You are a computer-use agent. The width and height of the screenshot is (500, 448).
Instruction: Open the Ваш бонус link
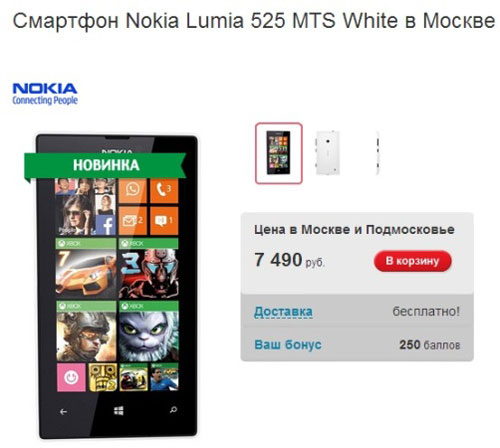[288, 345]
